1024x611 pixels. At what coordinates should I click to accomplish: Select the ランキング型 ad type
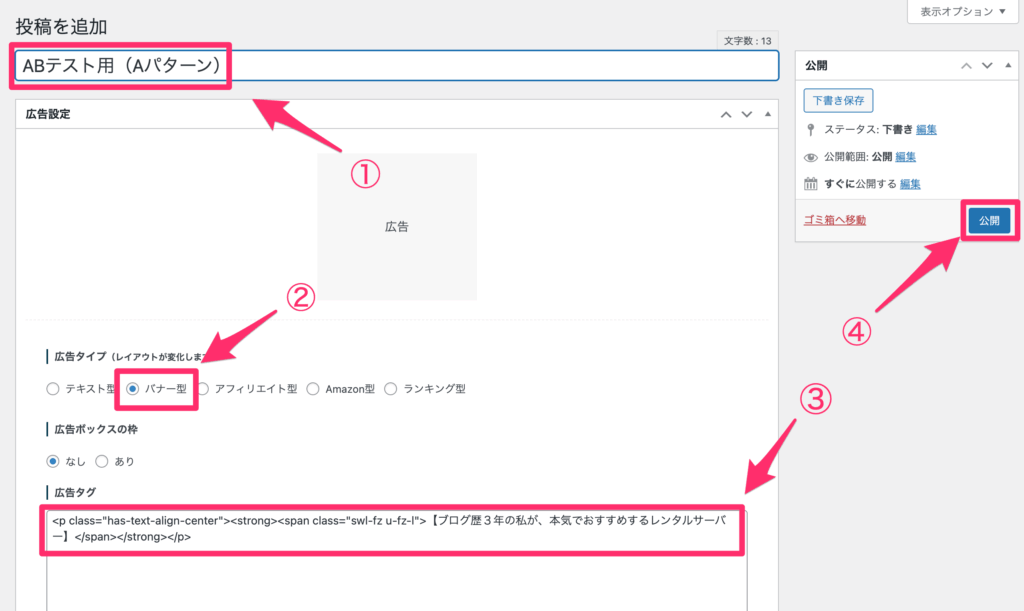[390, 388]
